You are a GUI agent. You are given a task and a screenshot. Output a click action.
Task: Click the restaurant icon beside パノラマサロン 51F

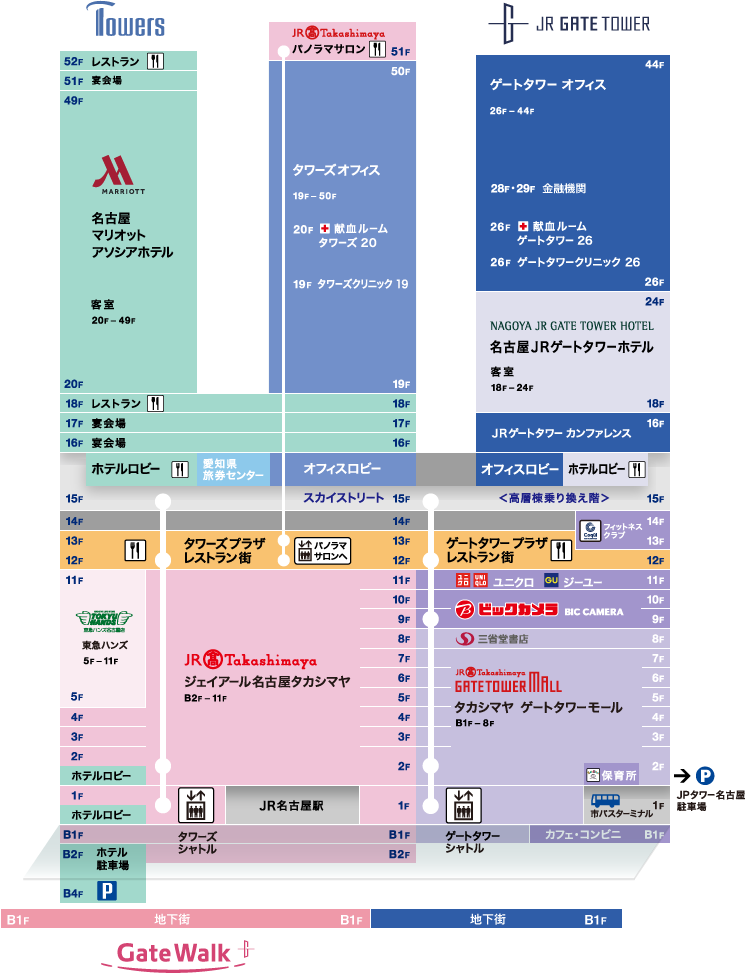377,49
